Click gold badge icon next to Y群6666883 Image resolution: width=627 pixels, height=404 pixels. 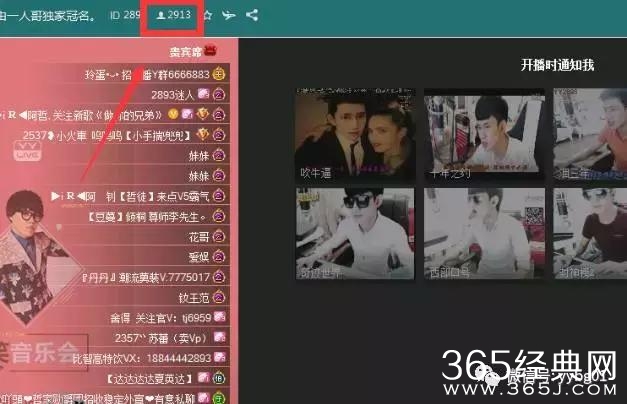[x=219, y=75]
